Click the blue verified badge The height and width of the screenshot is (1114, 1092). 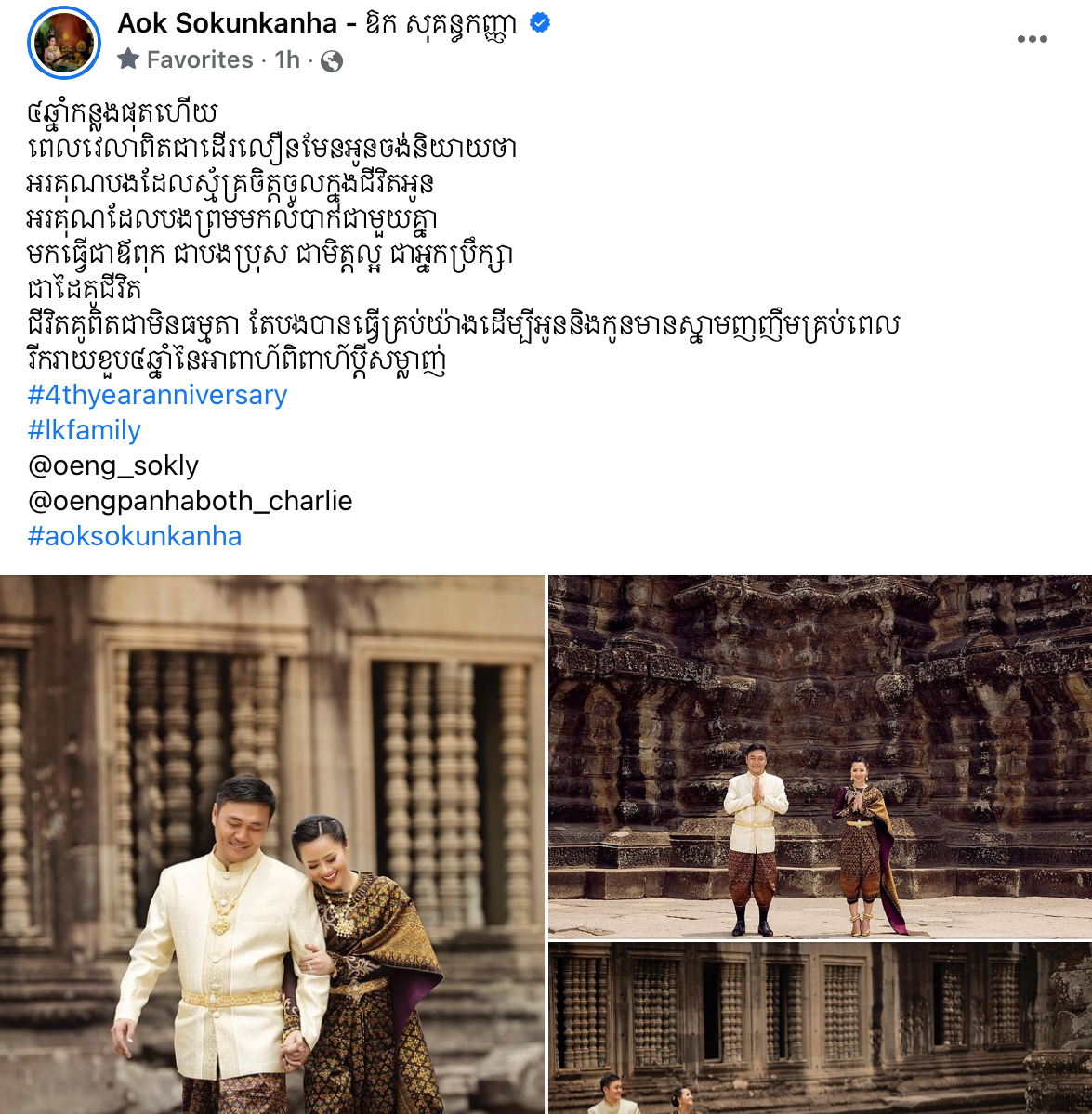coord(540,23)
